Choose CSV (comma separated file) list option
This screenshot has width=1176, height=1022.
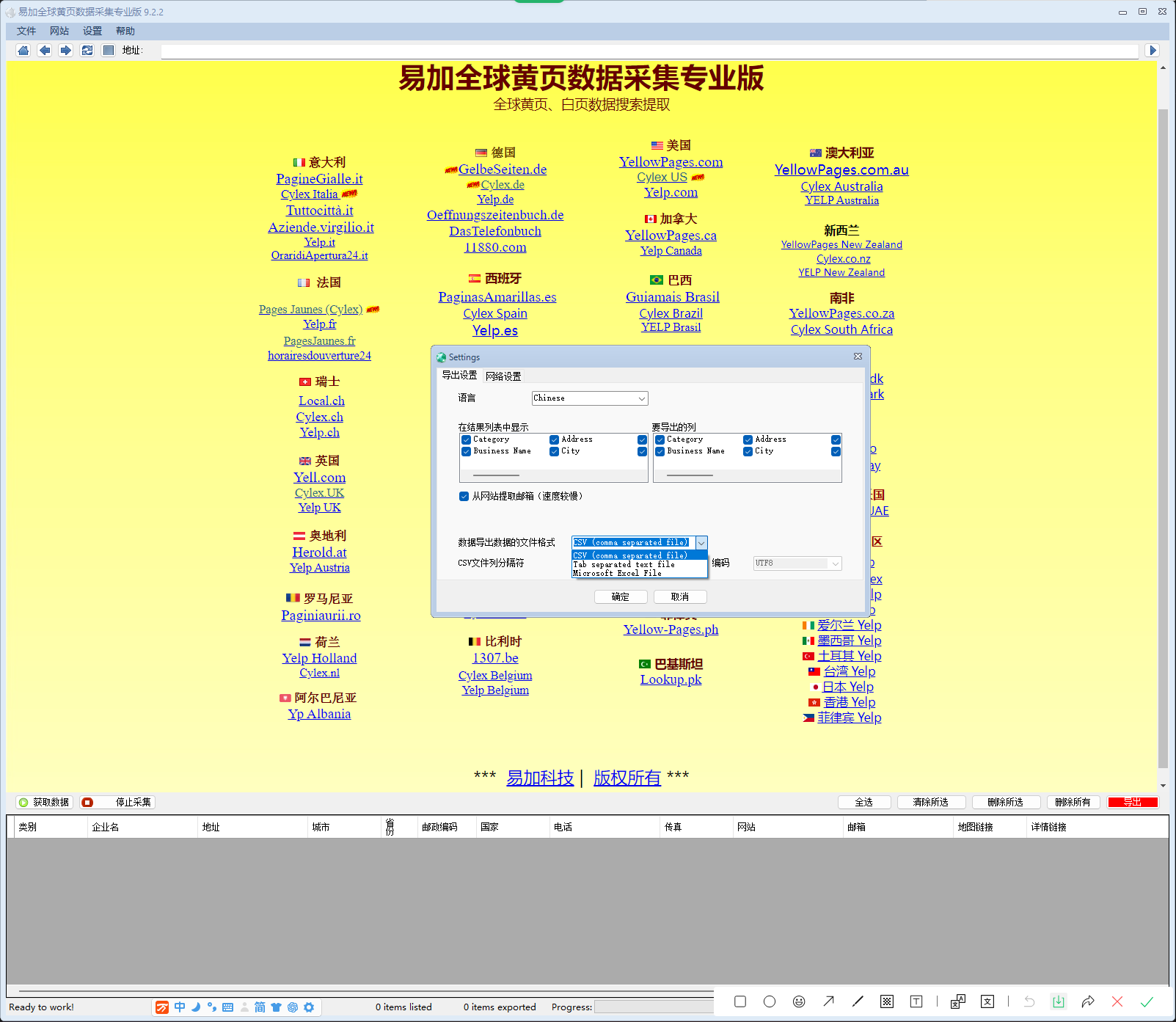tap(639, 555)
